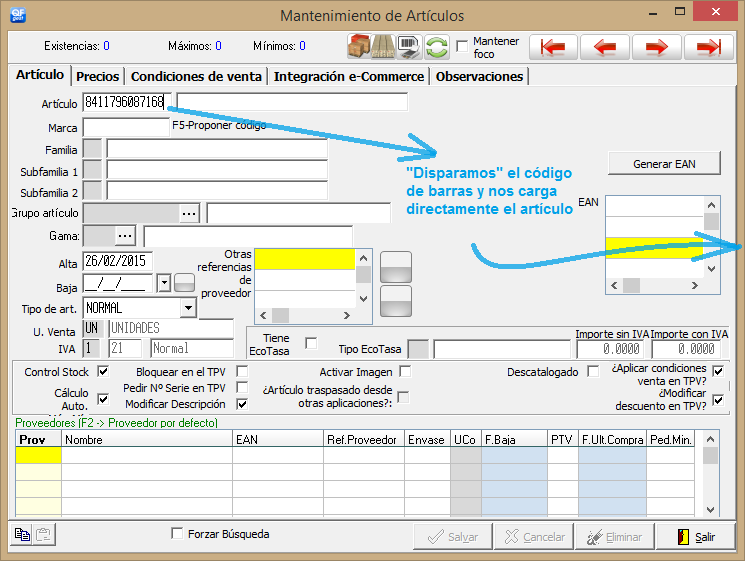Click lower gray button beside Otras referencias
The image size is (745, 561).
pyautogui.click(x=396, y=301)
